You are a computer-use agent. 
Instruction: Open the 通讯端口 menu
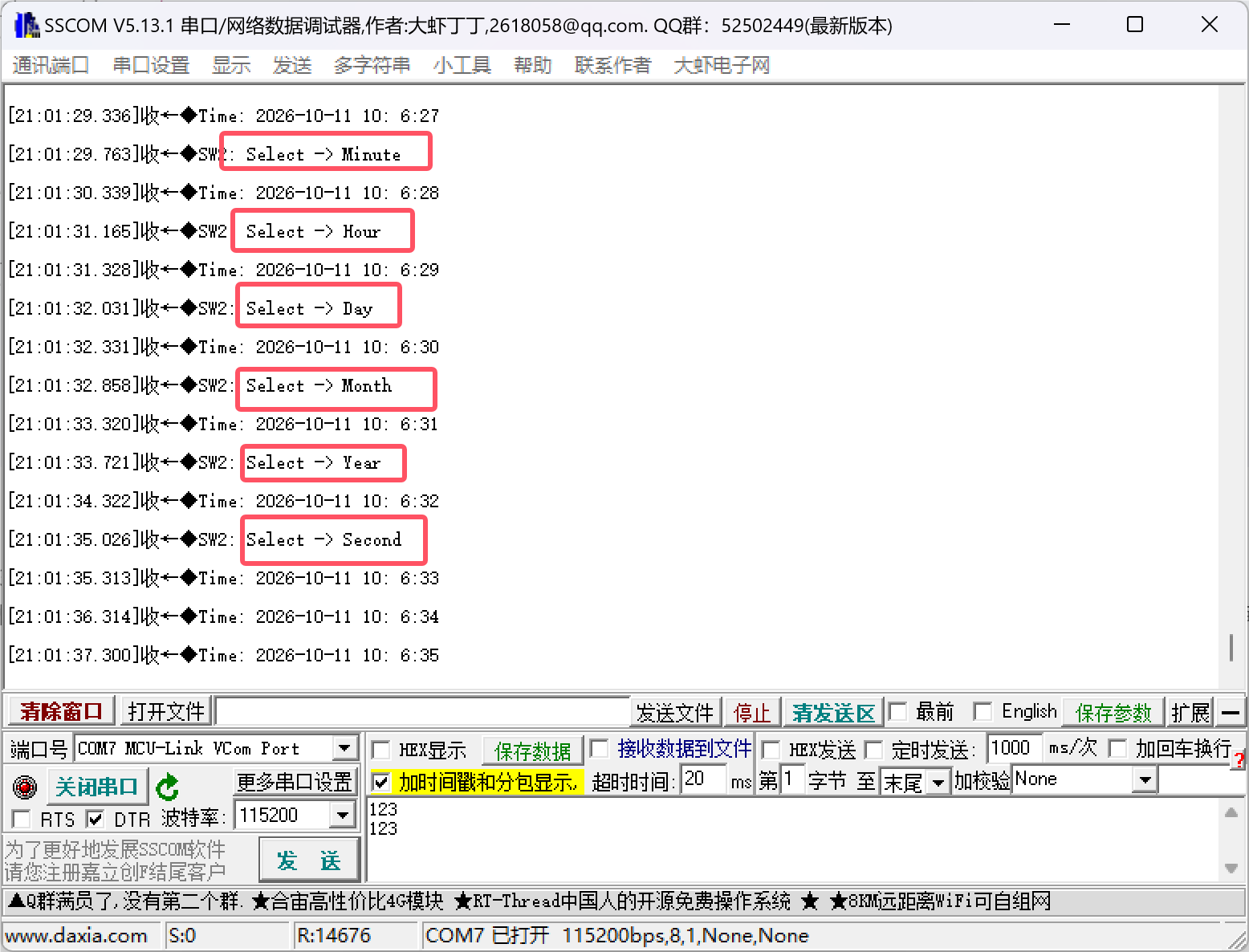pyautogui.click(x=51, y=65)
